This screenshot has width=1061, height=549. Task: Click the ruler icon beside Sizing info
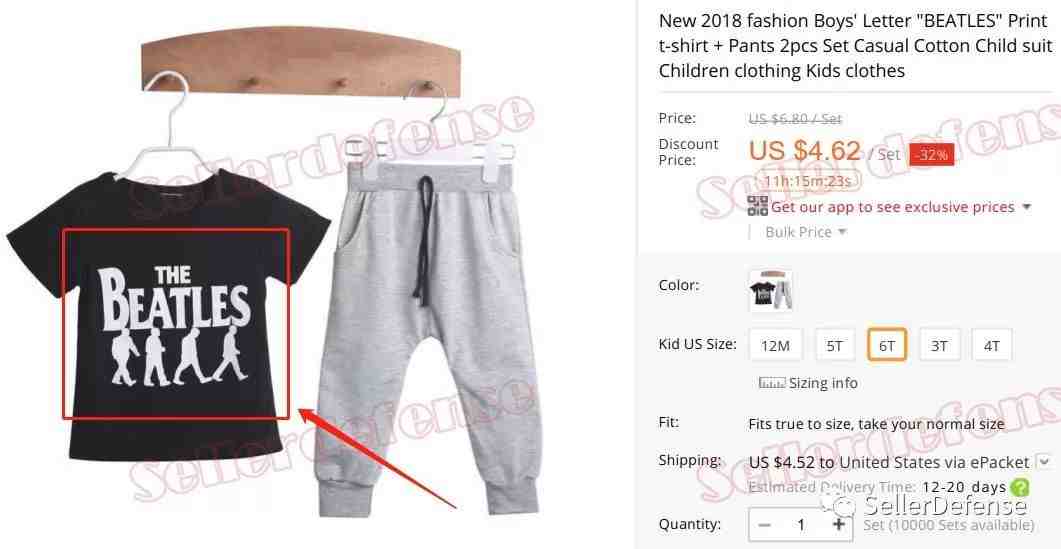[771, 383]
